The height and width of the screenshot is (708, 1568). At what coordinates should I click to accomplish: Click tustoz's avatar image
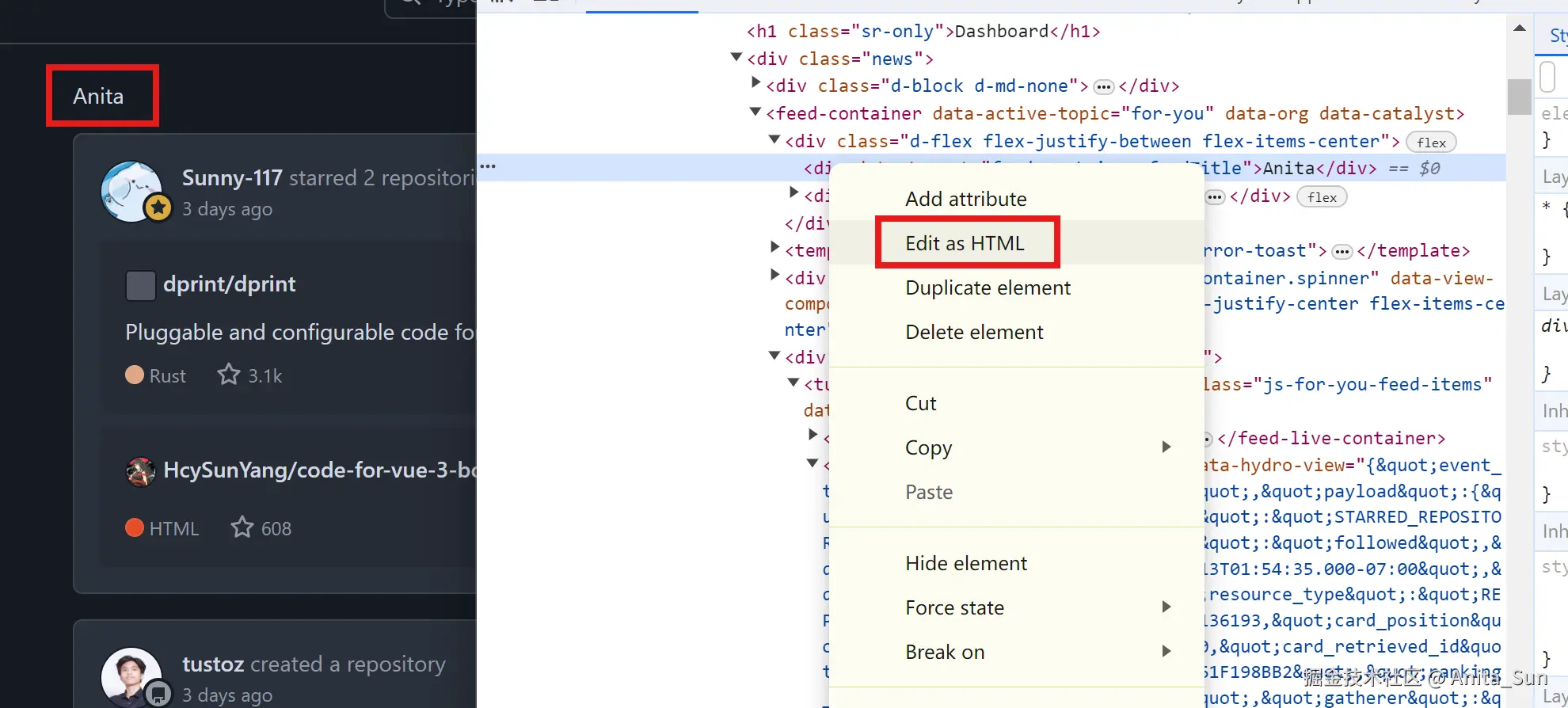pos(131,678)
